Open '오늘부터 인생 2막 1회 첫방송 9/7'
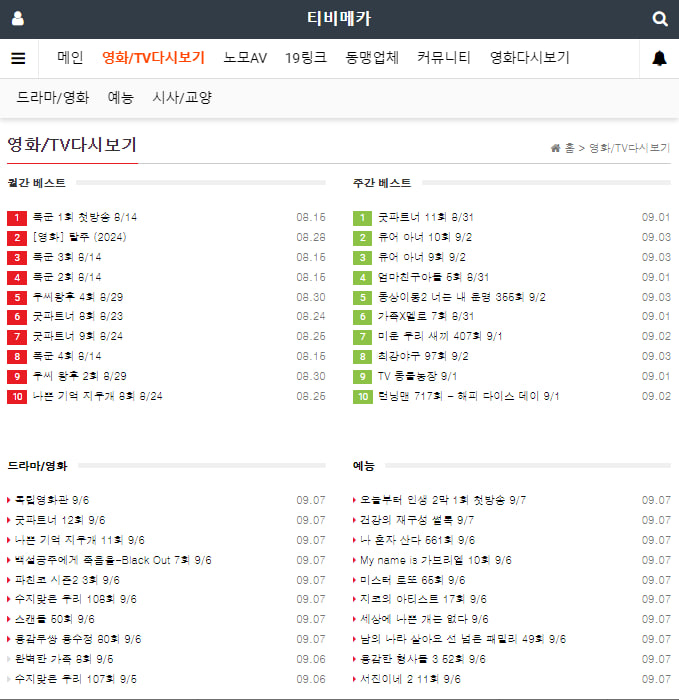The width and height of the screenshot is (679, 700). 443,500
